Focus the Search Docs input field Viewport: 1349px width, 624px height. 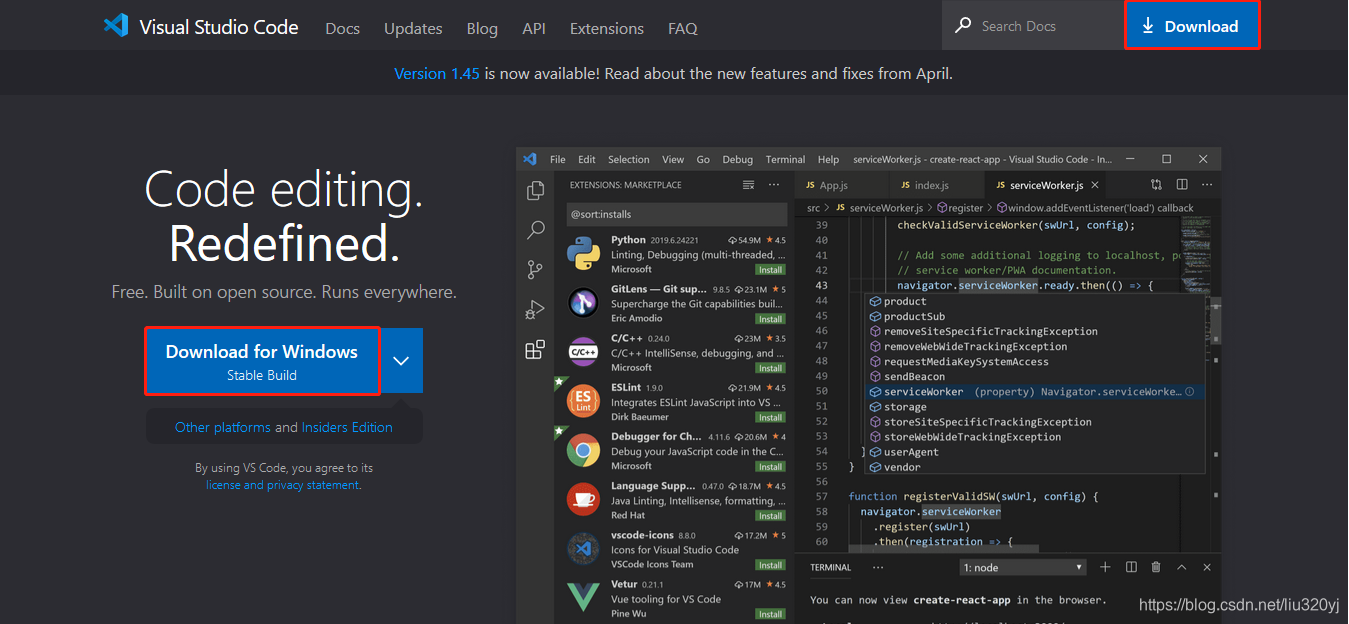tap(1033, 26)
